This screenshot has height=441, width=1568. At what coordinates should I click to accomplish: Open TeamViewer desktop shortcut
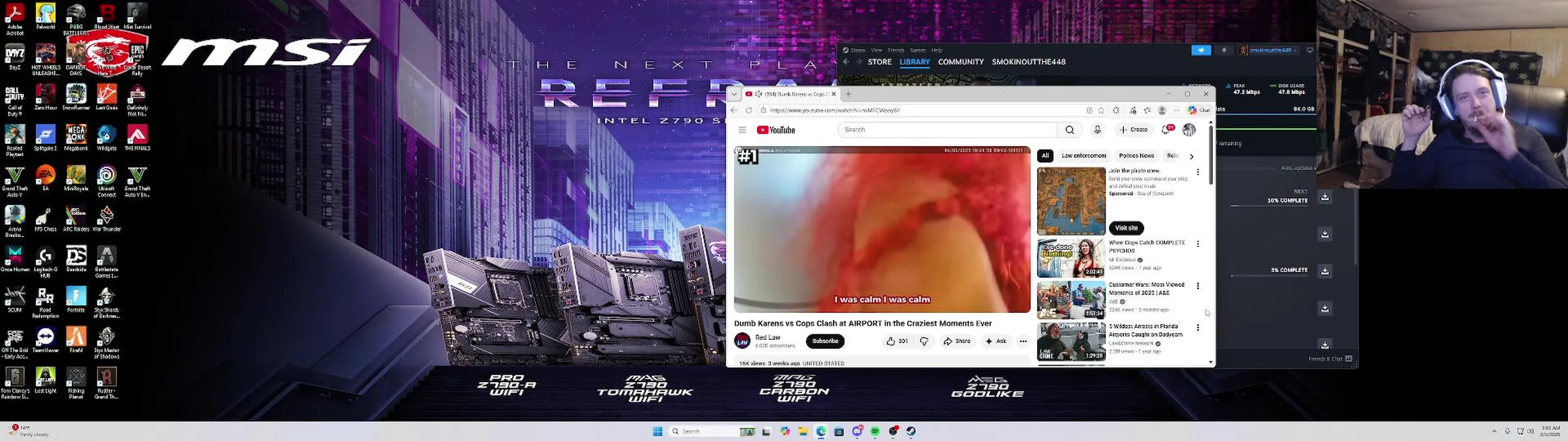pyautogui.click(x=45, y=341)
